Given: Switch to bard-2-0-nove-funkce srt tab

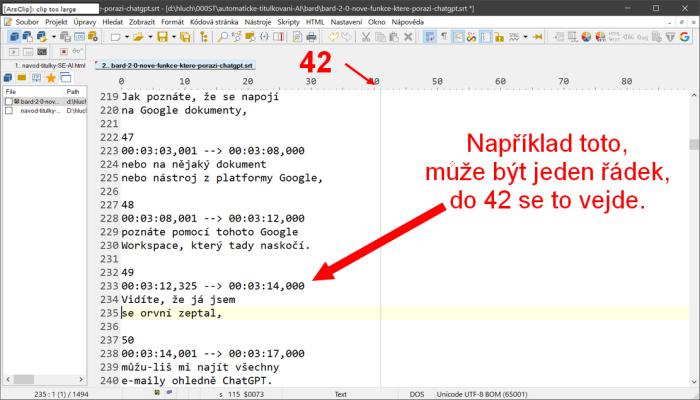Looking at the screenshot, I should 175,66.
